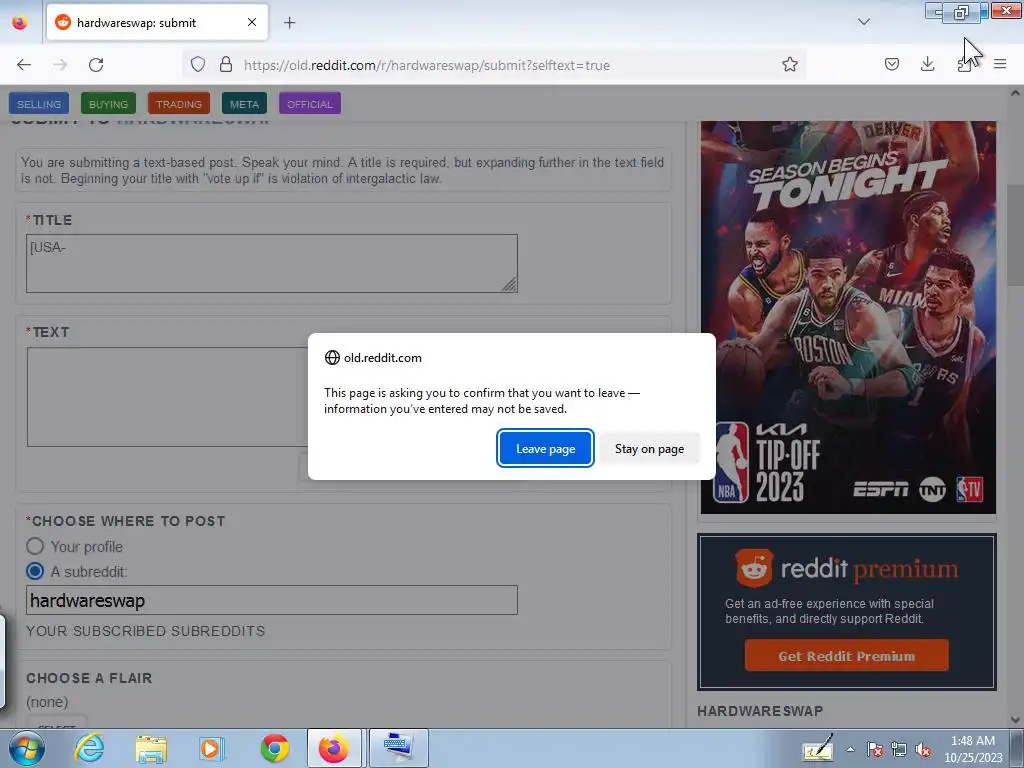Bookmark this page with the star

[790, 65]
